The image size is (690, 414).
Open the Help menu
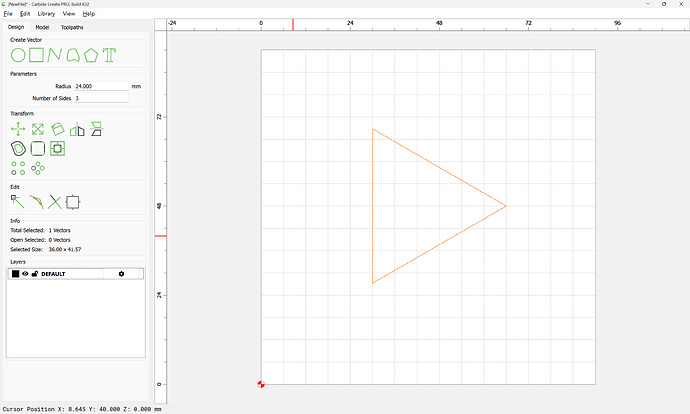(88, 14)
